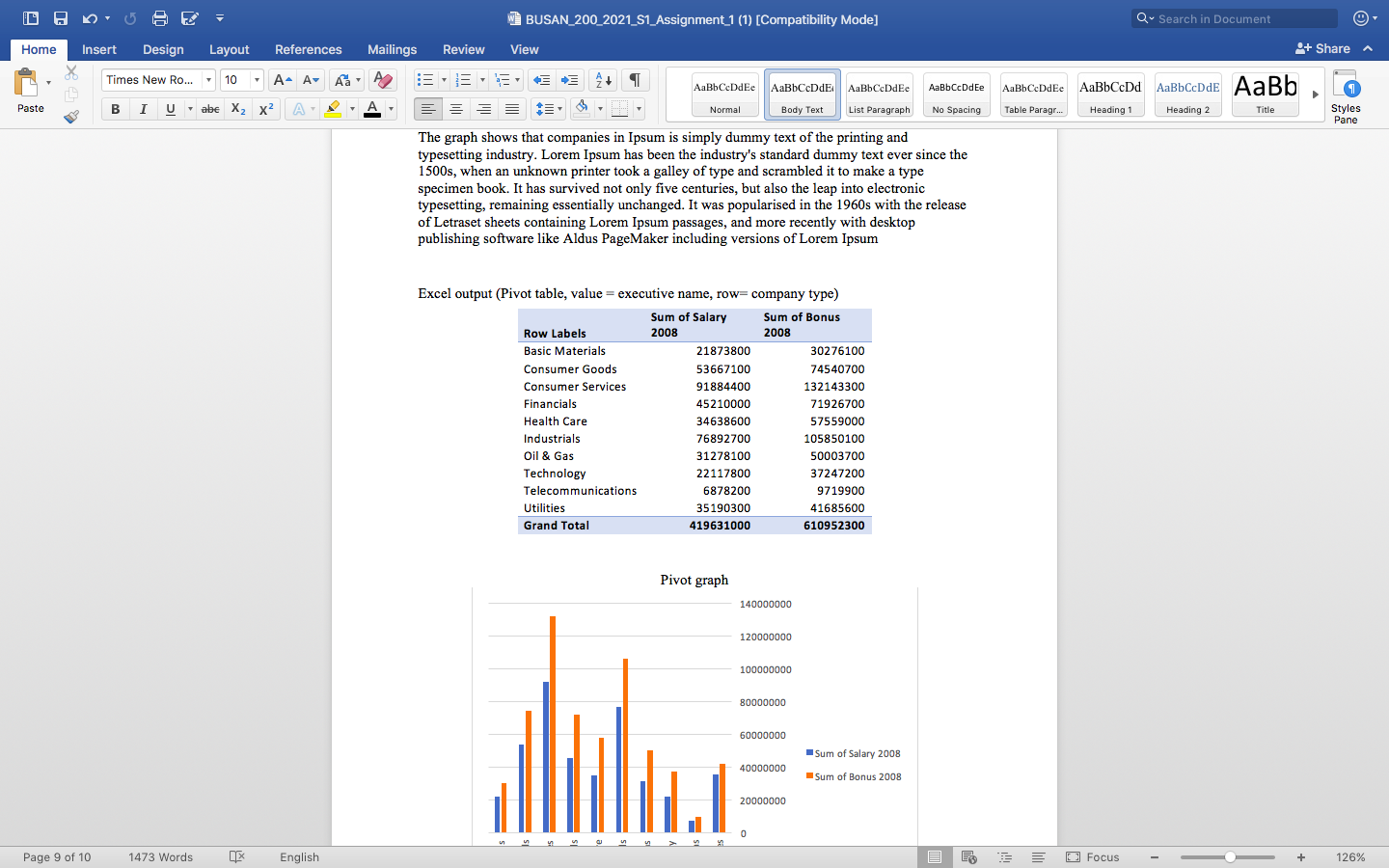
Task: Click the Share button
Action: click(x=1322, y=48)
